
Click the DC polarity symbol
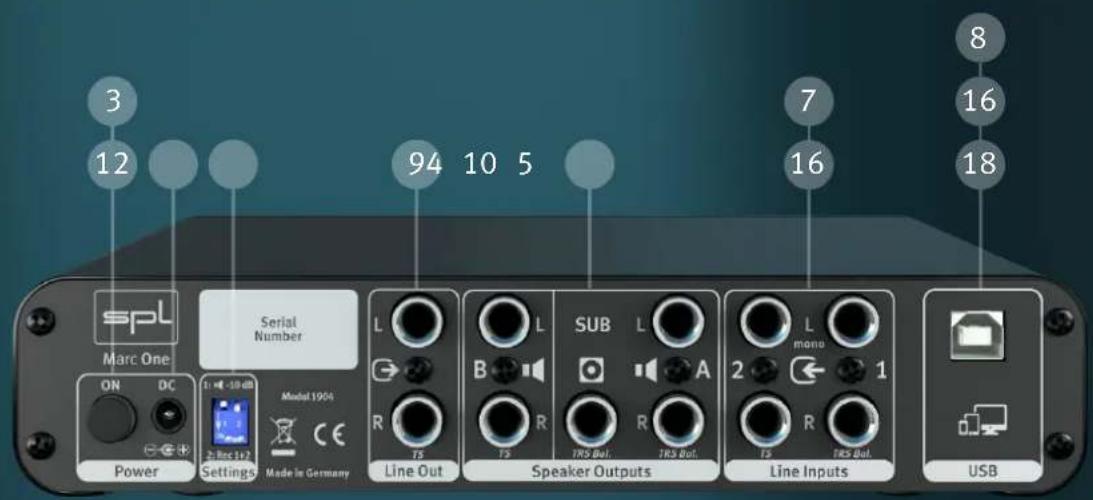click(167, 450)
